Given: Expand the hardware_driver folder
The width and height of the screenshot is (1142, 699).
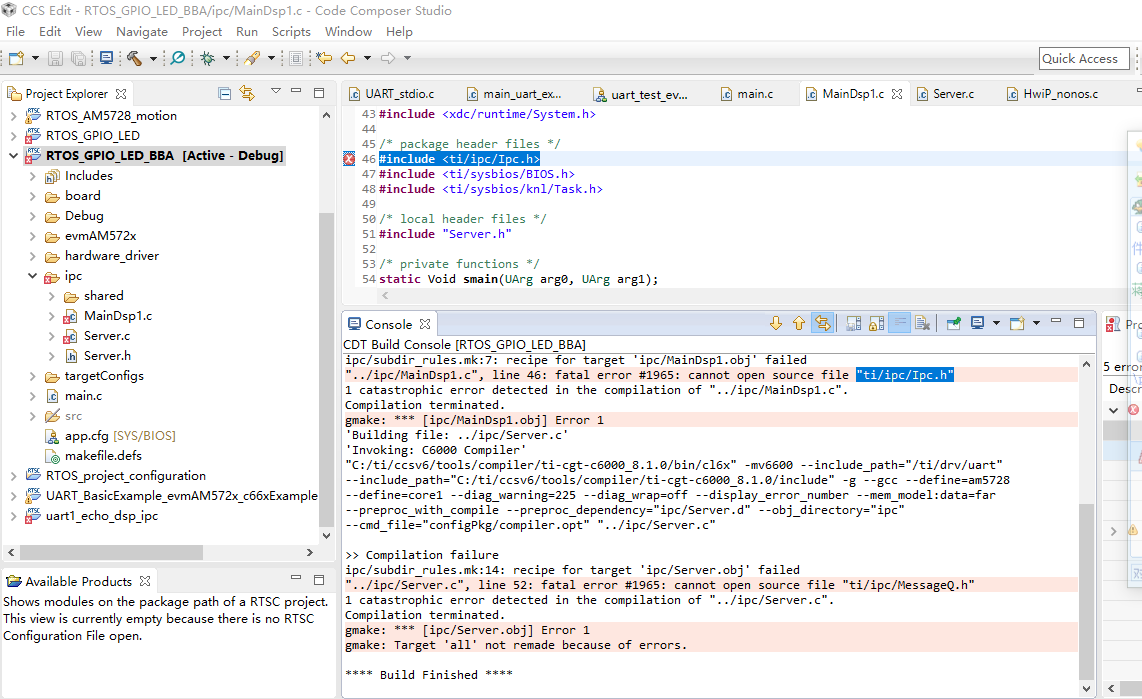Looking at the screenshot, I should (33, 256).
